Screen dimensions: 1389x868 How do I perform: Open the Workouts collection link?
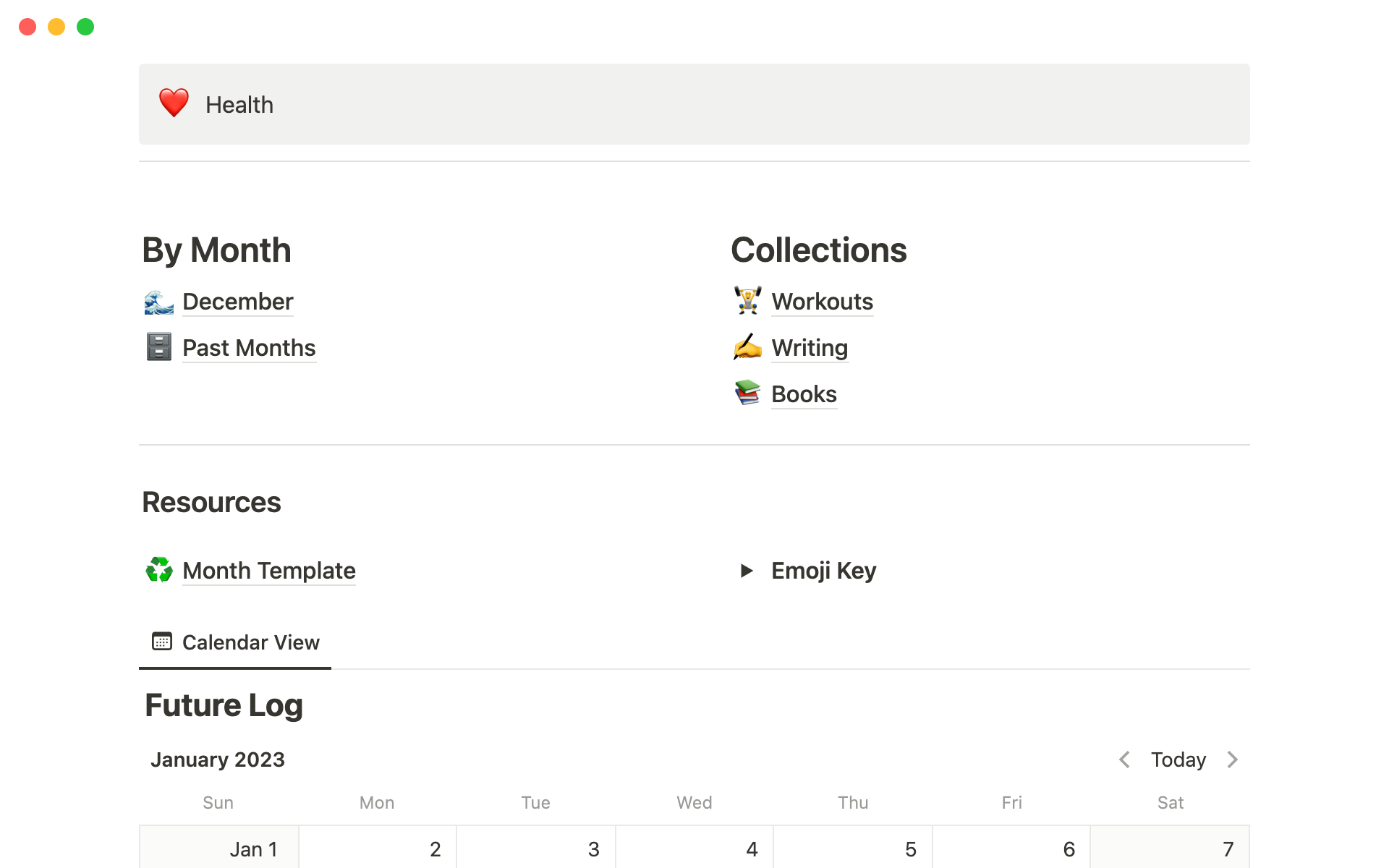(822, 302)
